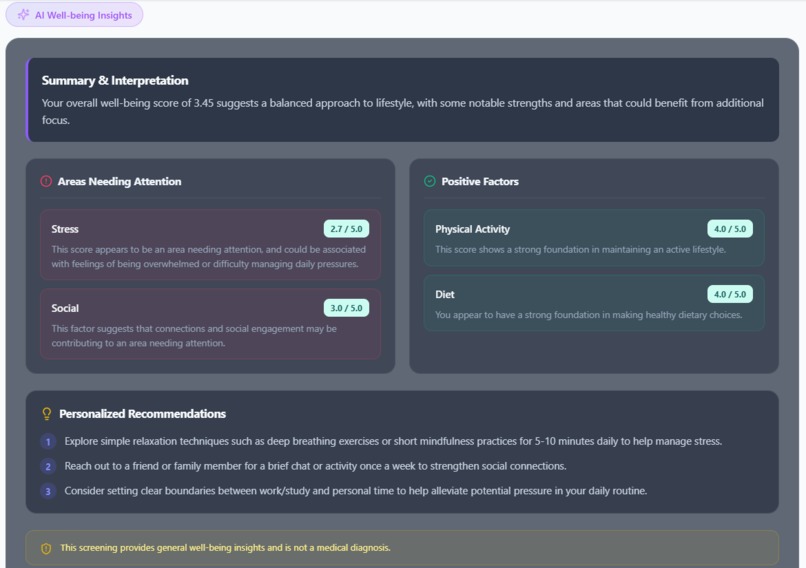Select the Summary & Interpretation heading
The width and height of the screenshot is (806, 568).
click(115, 81)
